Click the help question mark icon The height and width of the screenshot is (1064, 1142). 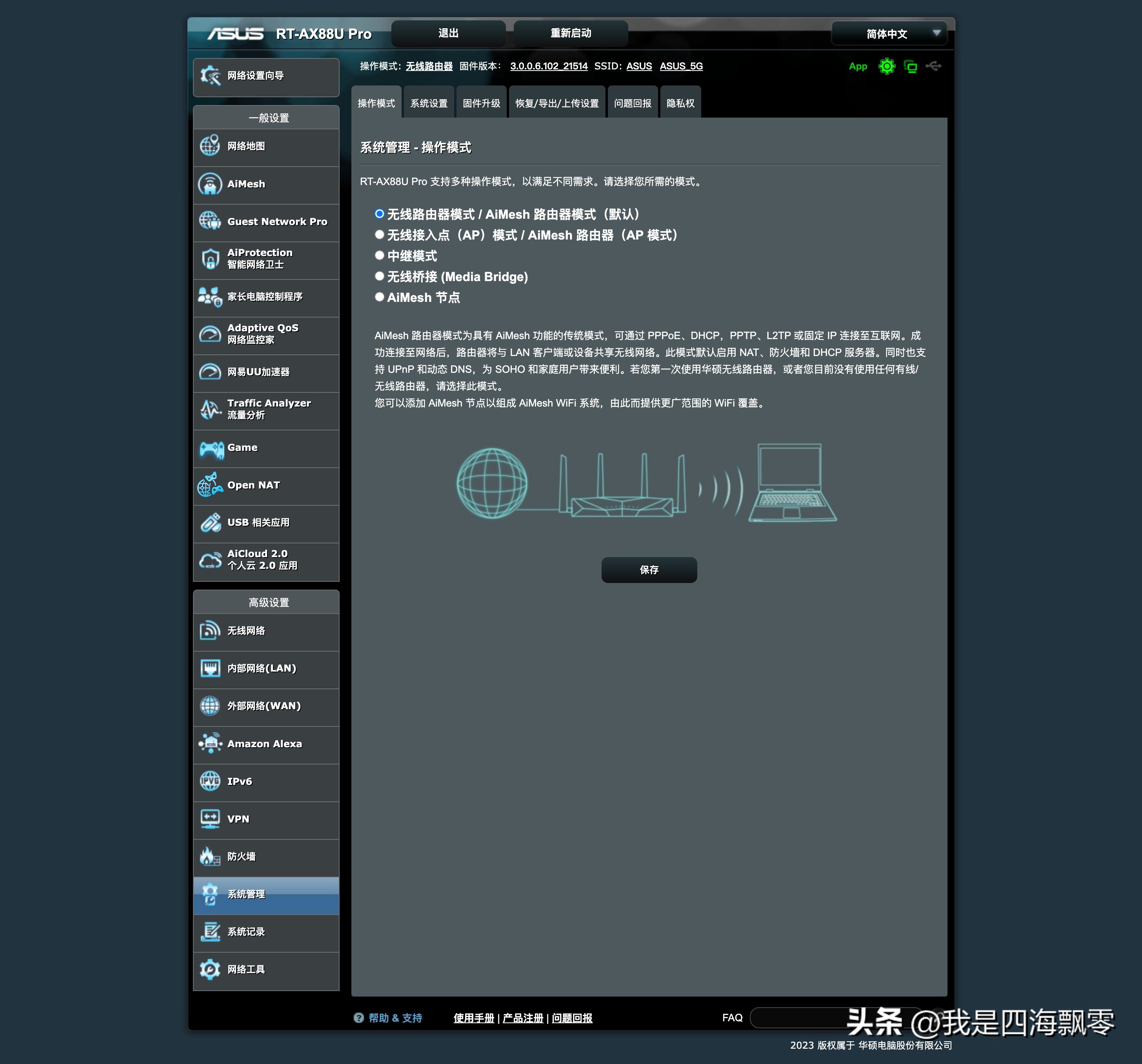click(x=358, y=1017)
